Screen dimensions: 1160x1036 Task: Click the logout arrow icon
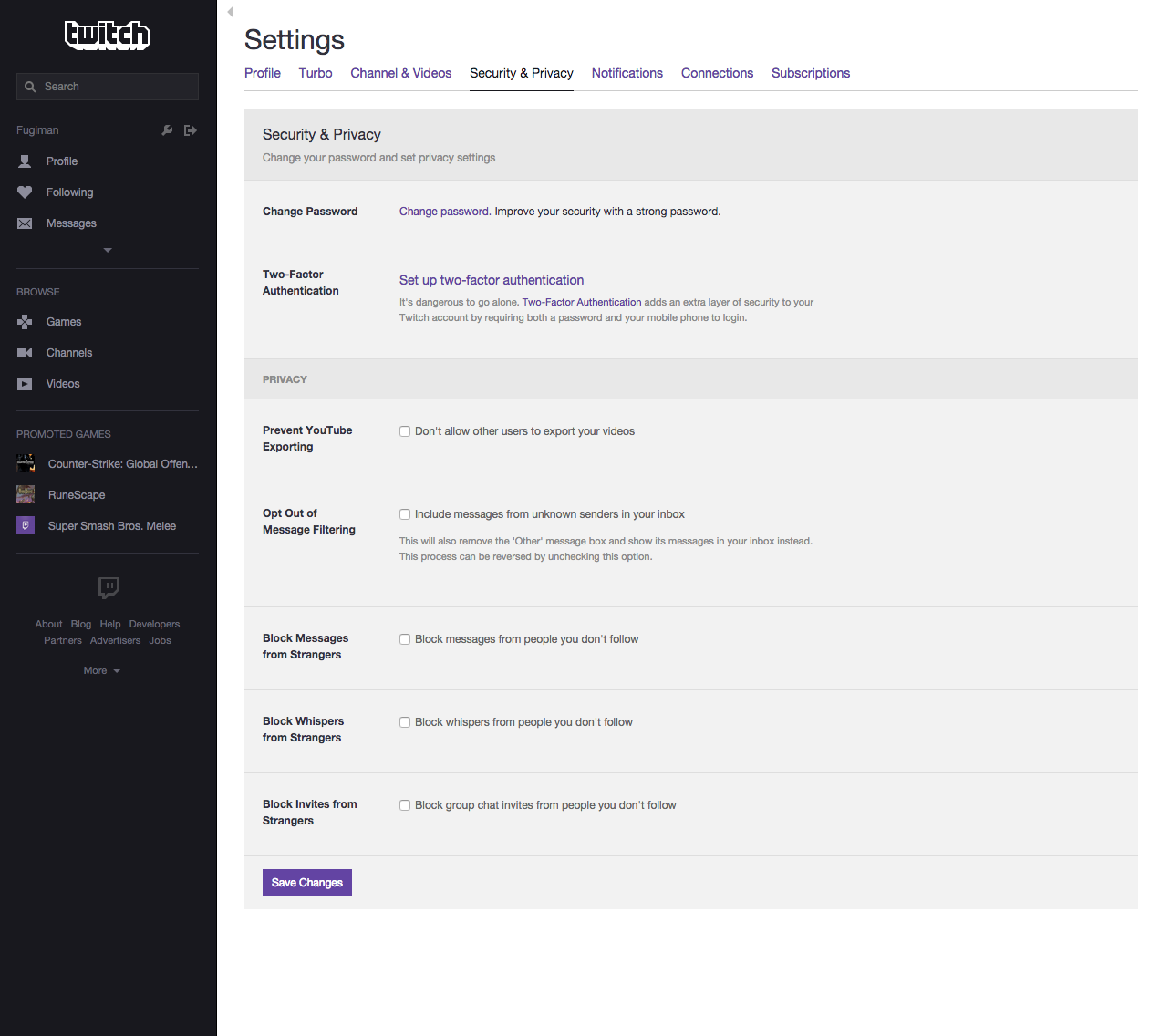pos(191,130)
